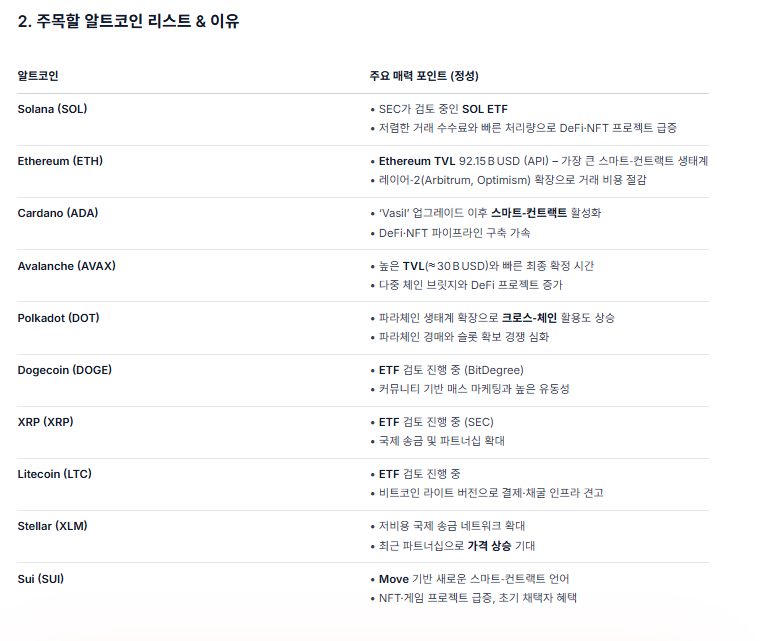Click the Sui (SUI) cell

click(41, 579)
